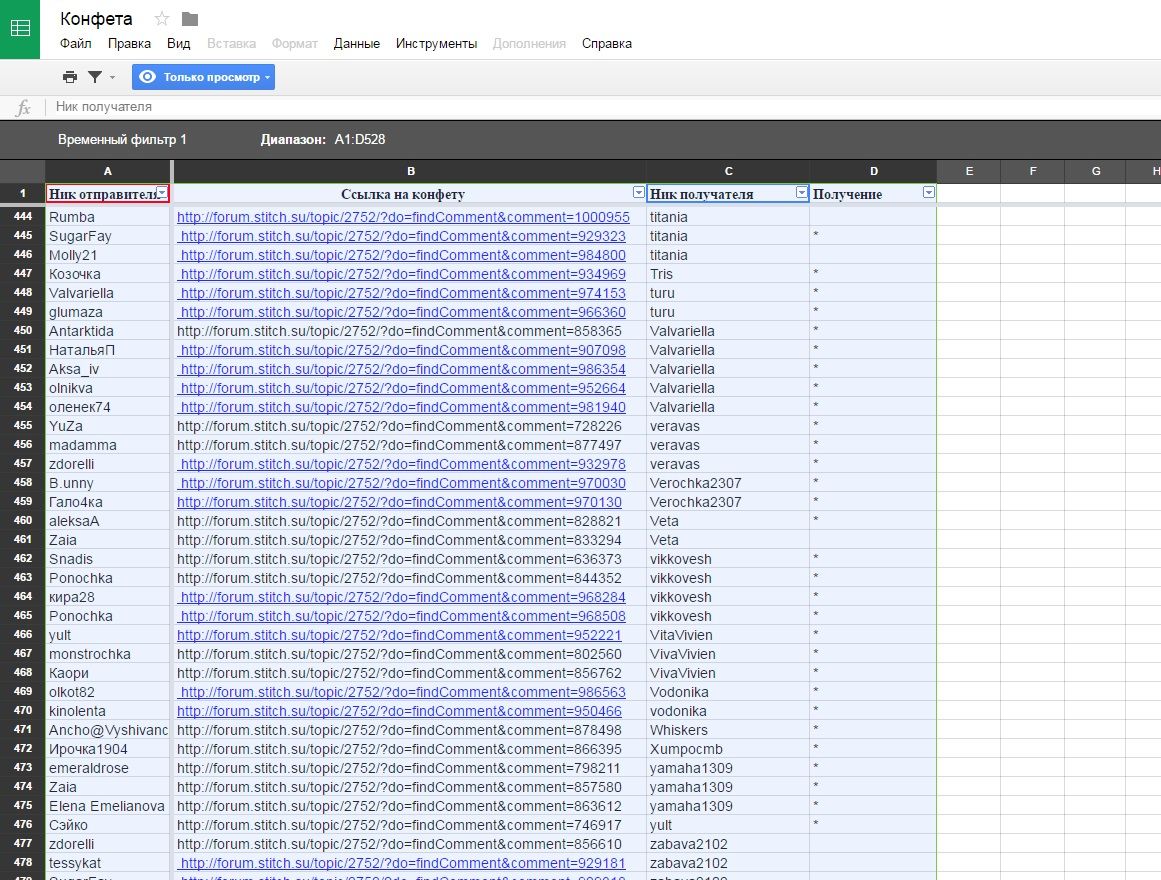
Task: Click the green Google Sheets home icon
Action: pos(20,29)
